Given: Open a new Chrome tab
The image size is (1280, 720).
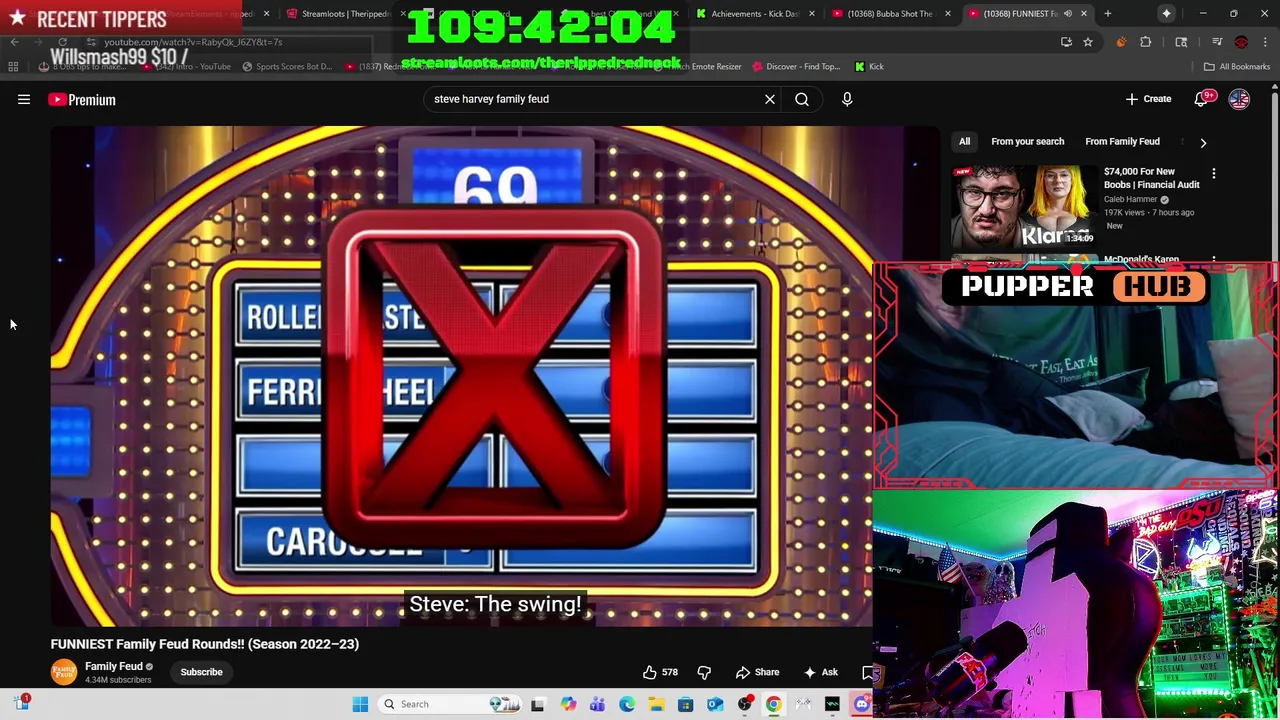Looking at the screenshot, I should click(x=1108, y=13).
